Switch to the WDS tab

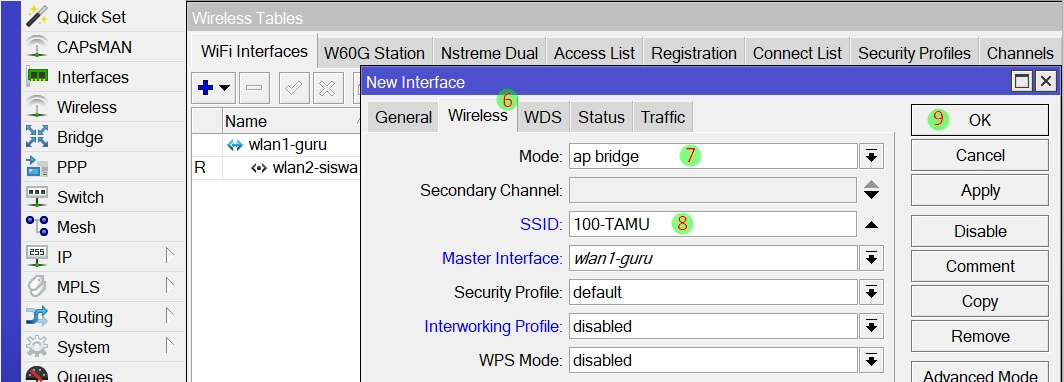[x=543, y=117]
